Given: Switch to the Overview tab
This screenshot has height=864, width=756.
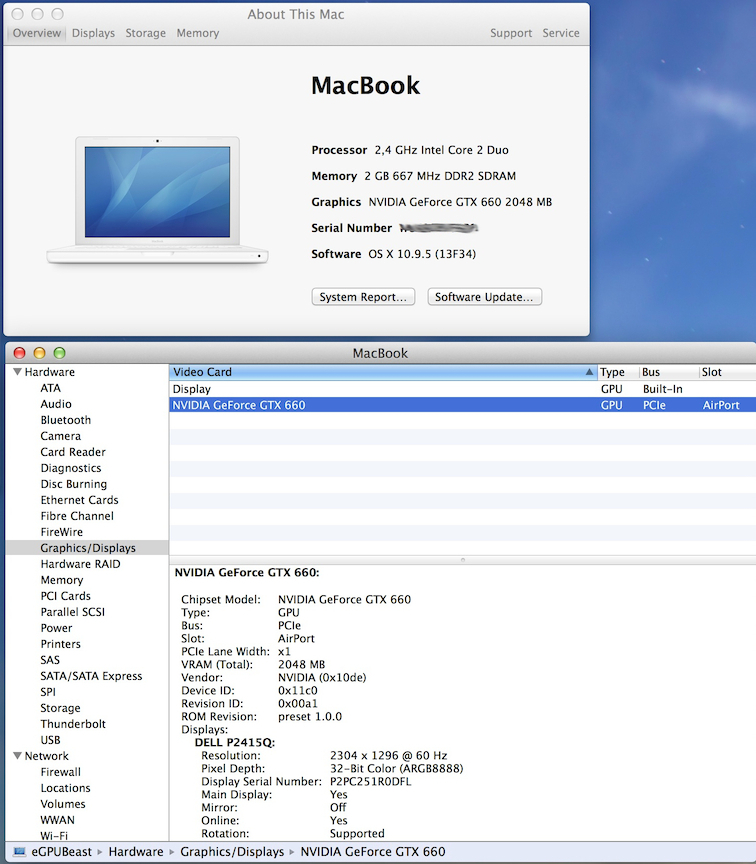Looking at the screenshot, I should click(36, 33).
